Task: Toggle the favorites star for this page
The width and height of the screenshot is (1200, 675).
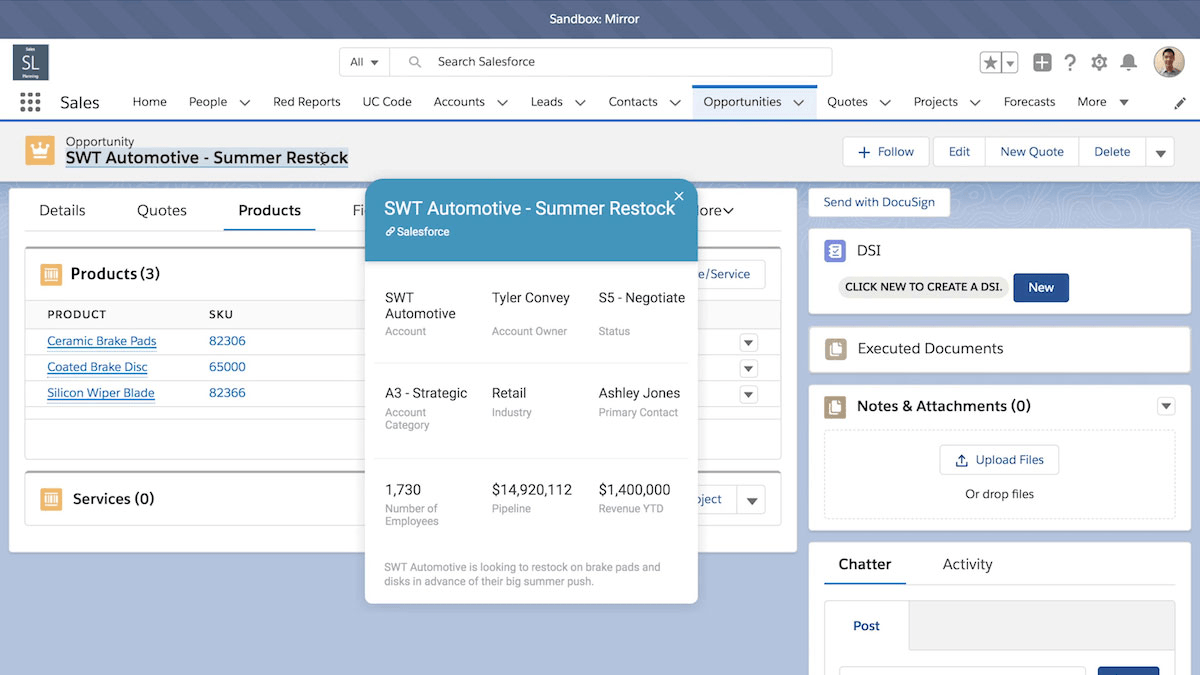Action: 990,61
